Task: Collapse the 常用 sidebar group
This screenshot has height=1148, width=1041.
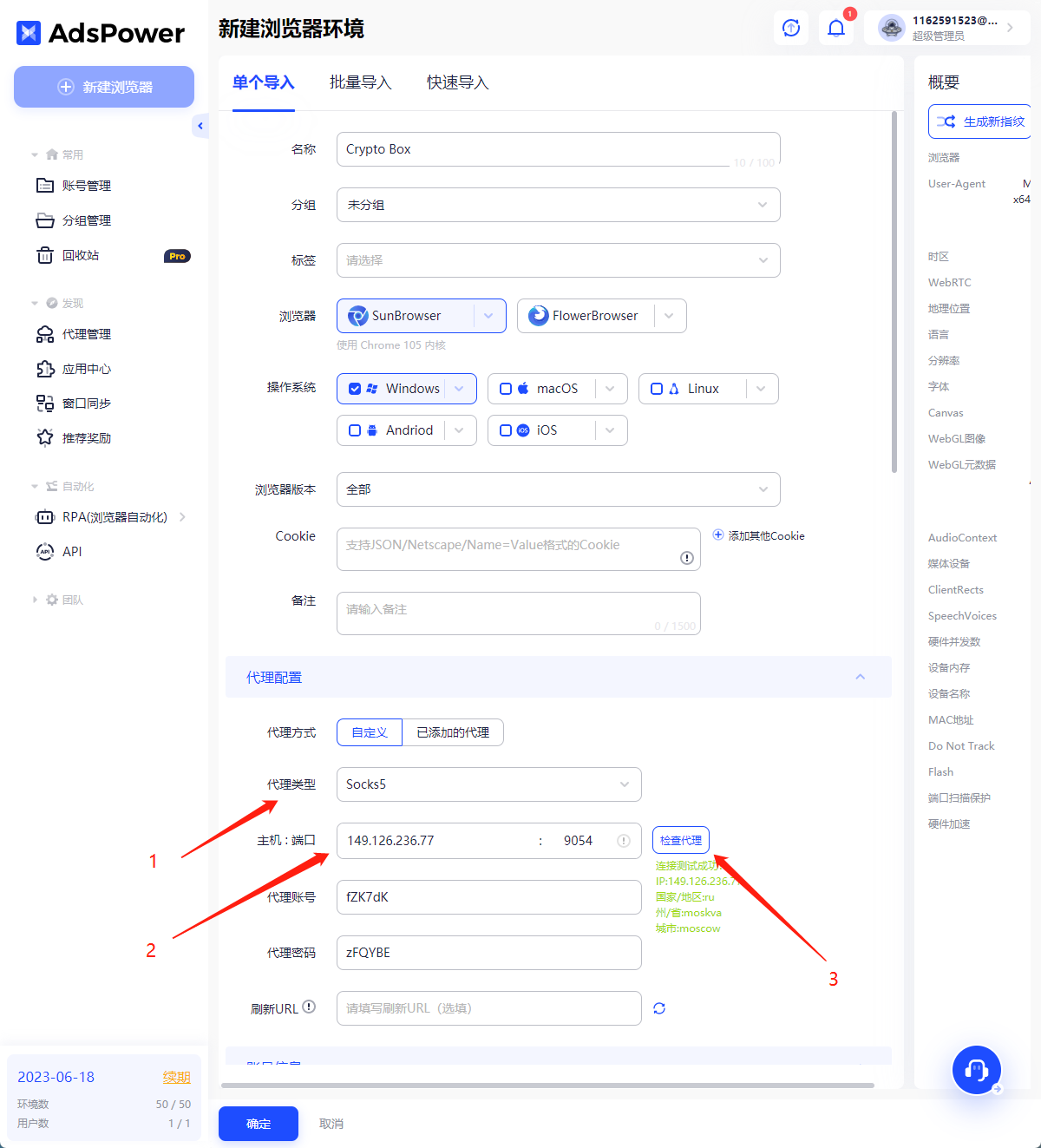Action: 58,154
